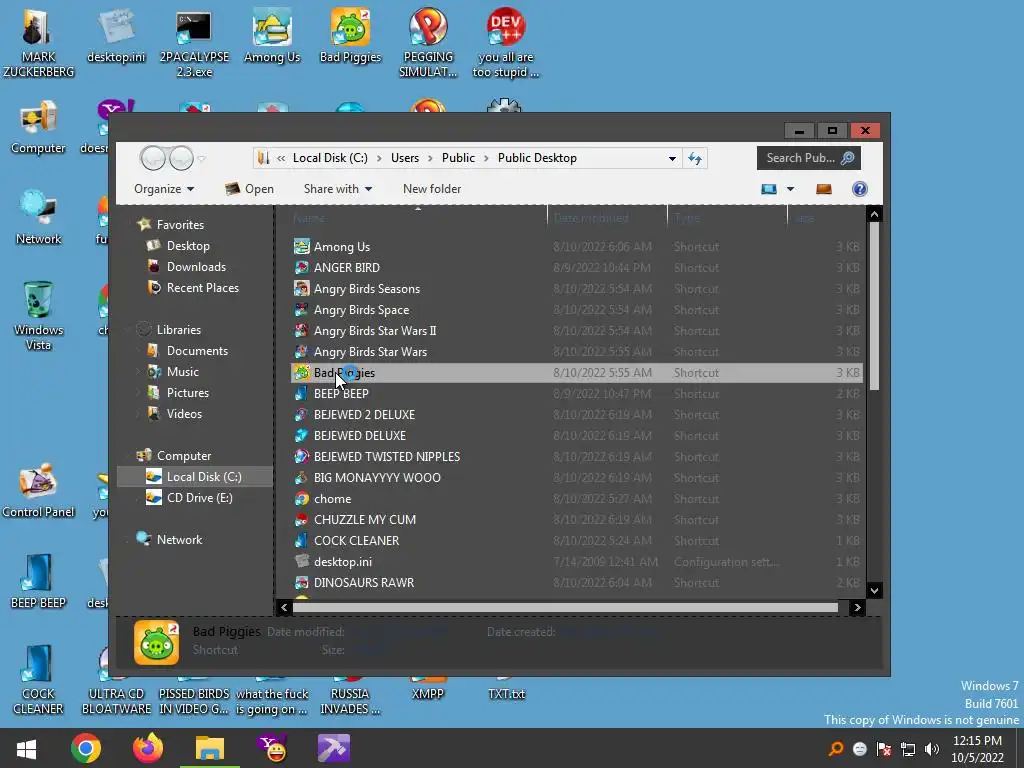Open the address bar history dropdown arrow

tap(672, 158)
